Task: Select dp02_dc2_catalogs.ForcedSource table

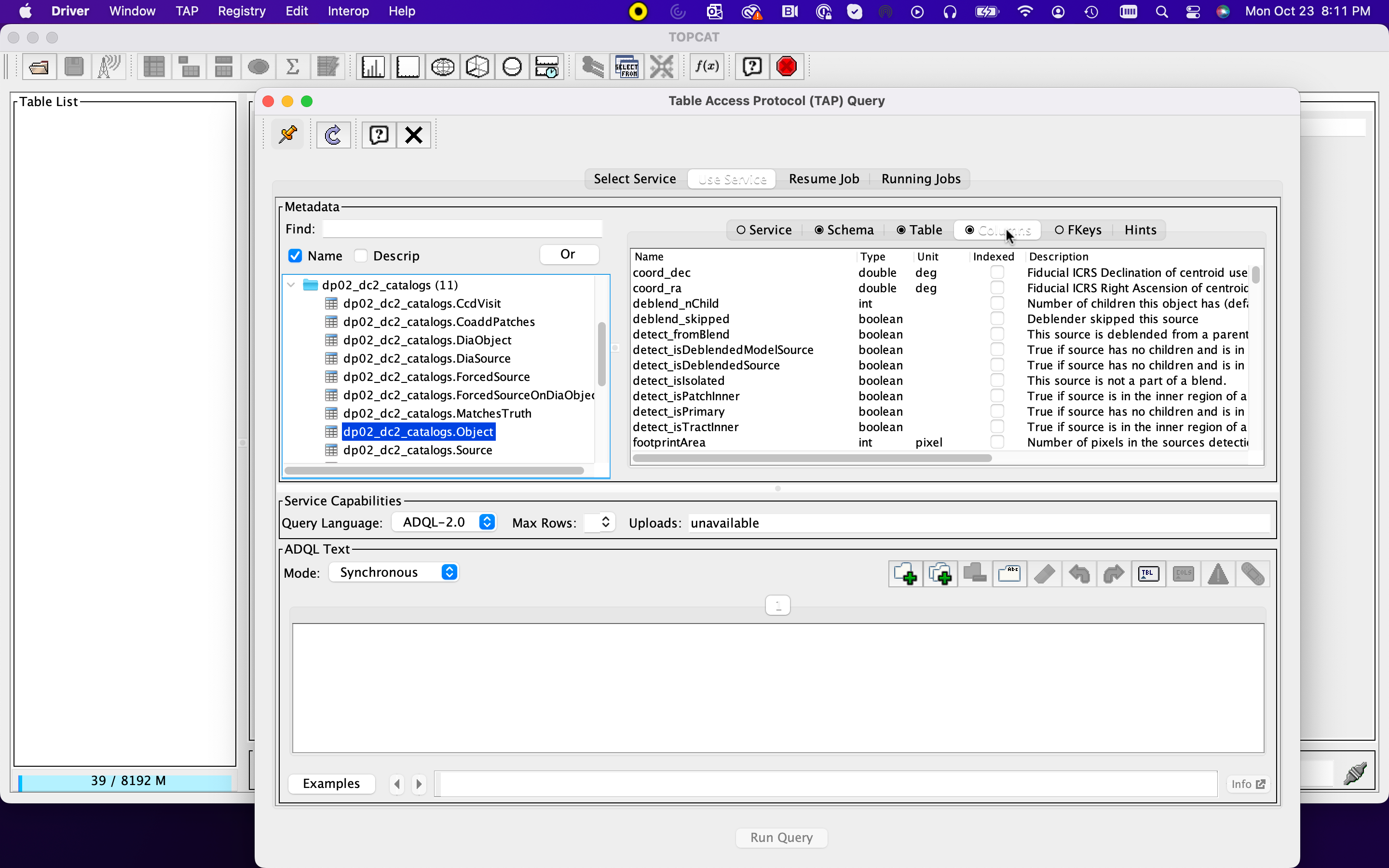Action: (437, 377)
